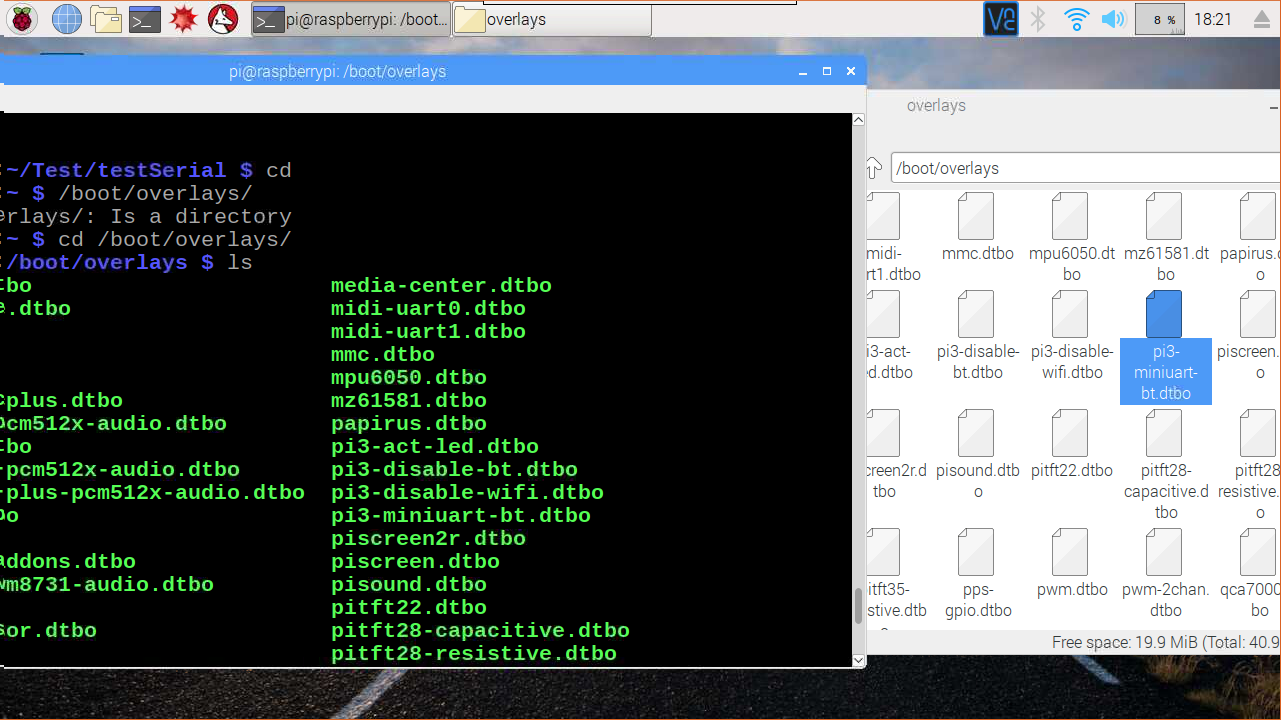Click pitft28-capacitive.dtbo in terminal listing

480,630
